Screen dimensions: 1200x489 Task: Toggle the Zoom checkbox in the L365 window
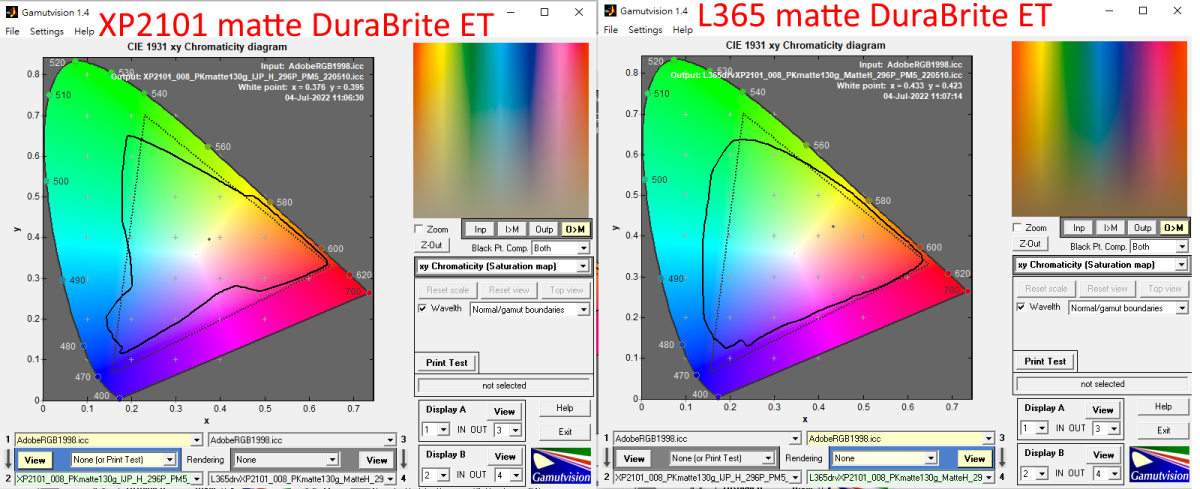tap(1018, 227)
